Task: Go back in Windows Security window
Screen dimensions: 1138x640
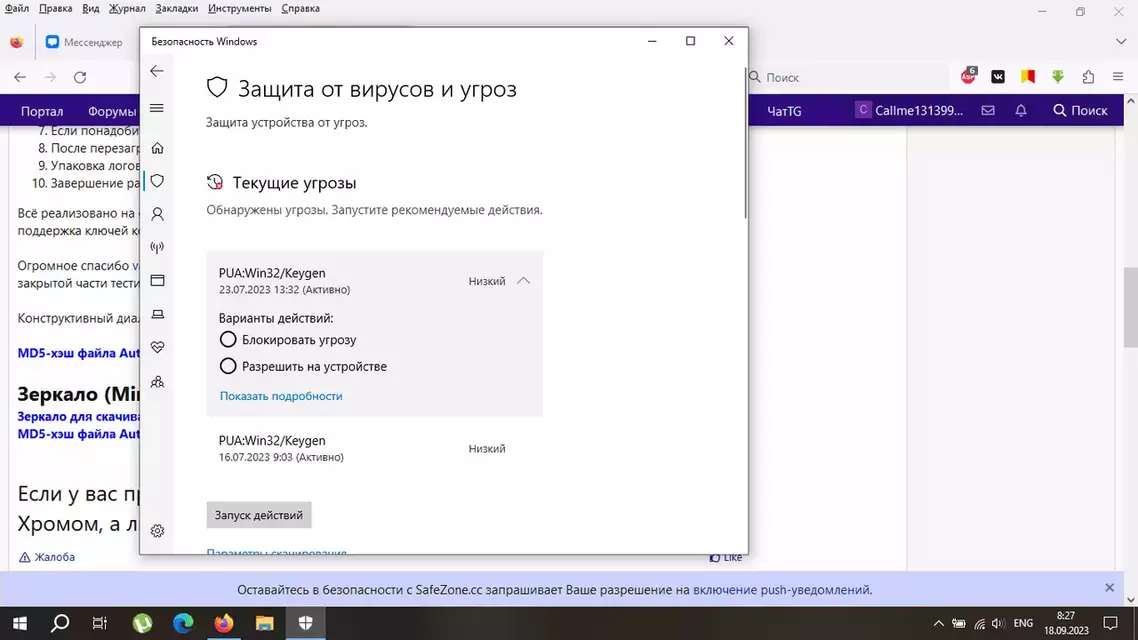Action: point(157,71)
